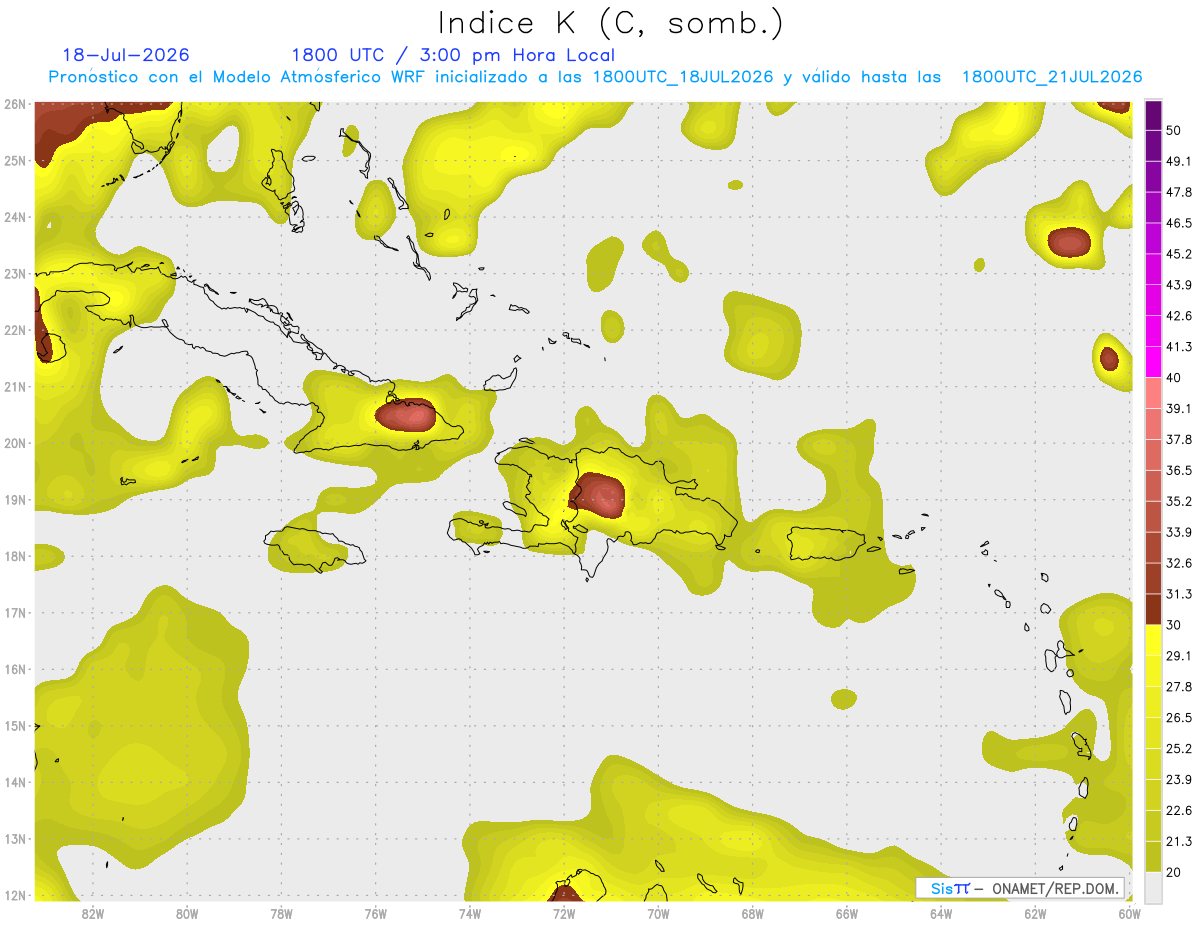Click the gray colorbar swatch below 20

1153,887
